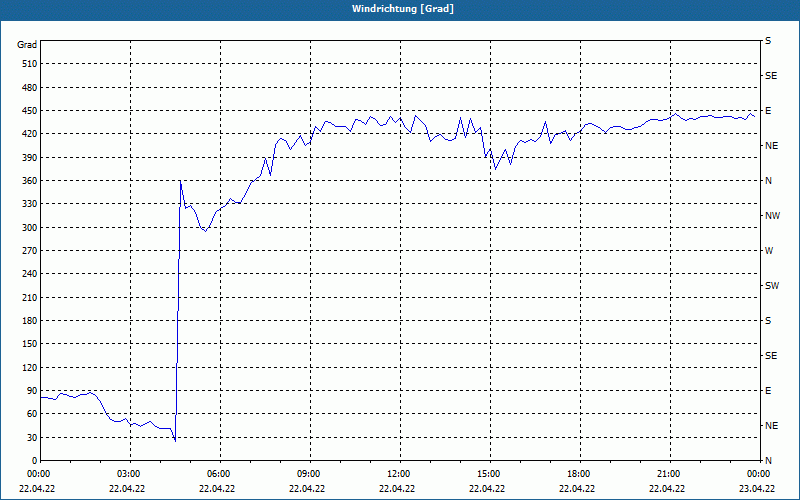The width and height of the screenshot is (800, 500).
Task: Select the '06:00' time label
Action: (219, 474)
